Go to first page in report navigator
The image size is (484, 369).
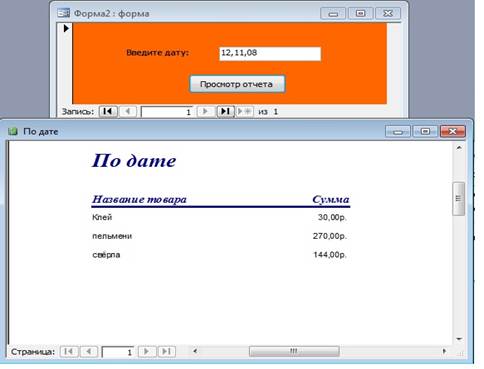(x=69, y=352)
